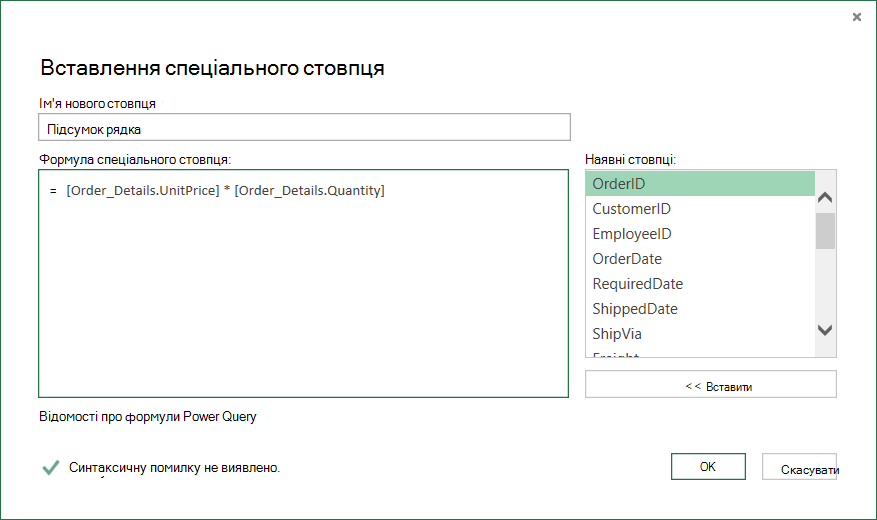877x520 pixels.
Task: Select ShippedDate in the available columns list
Action: point(700,309)
